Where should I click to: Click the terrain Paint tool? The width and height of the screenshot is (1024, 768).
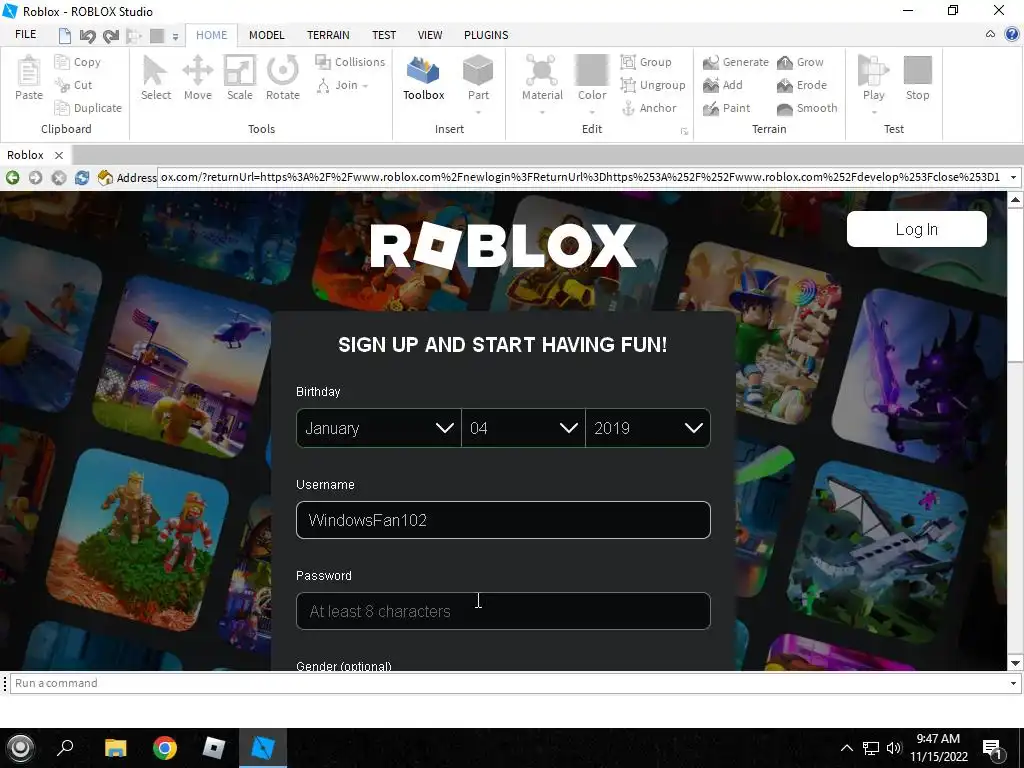(726, 108)
